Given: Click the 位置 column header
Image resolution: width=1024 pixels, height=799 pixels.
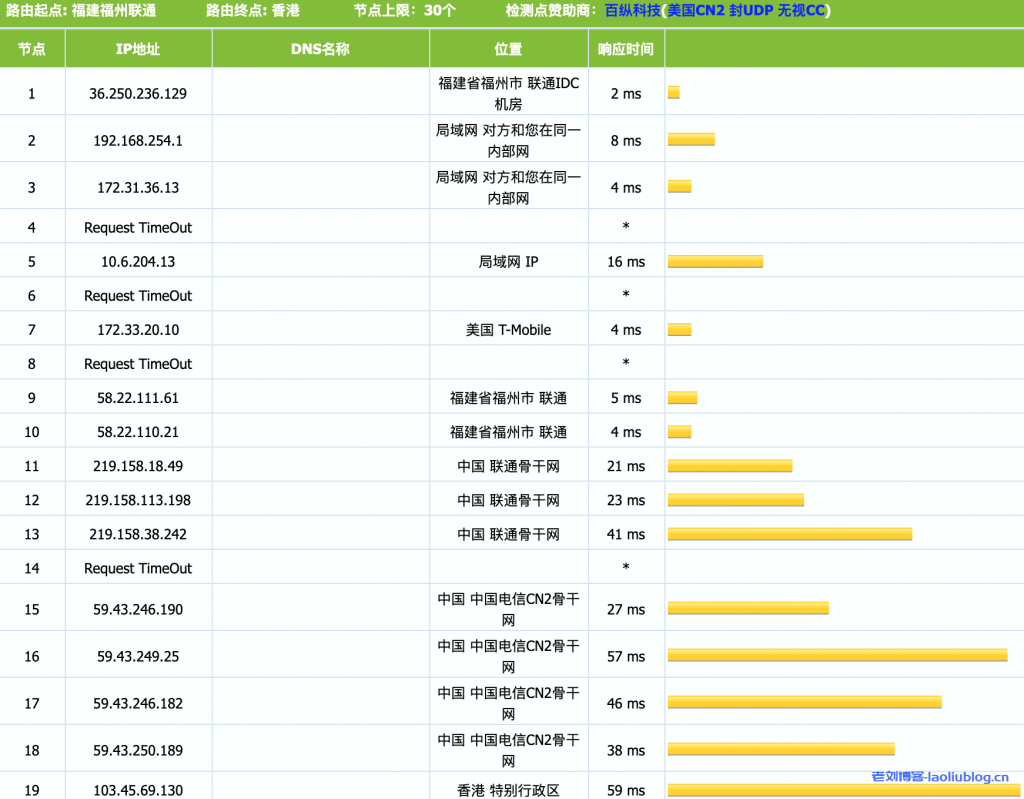Looking at the screenshot, I should pos(508,49).
